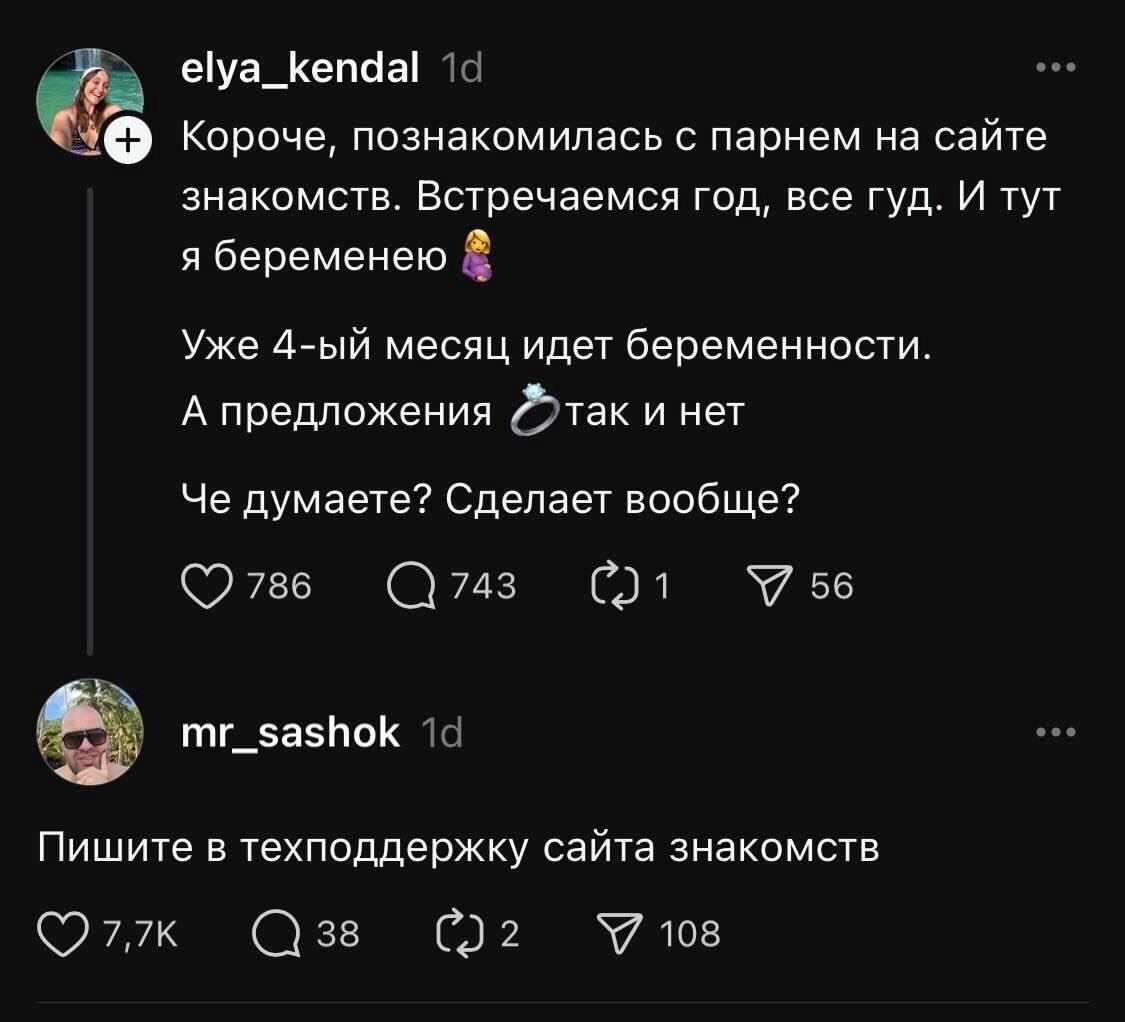Share elya_kendal's post via send icon
Image resolution: width=1125 pixels, height=1022 pixels.
pos(773,586)
